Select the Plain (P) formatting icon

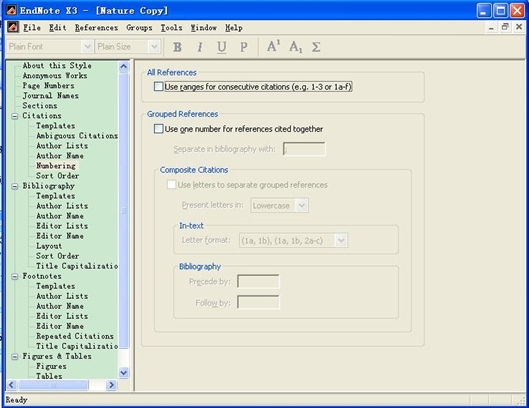pos(244,47)
